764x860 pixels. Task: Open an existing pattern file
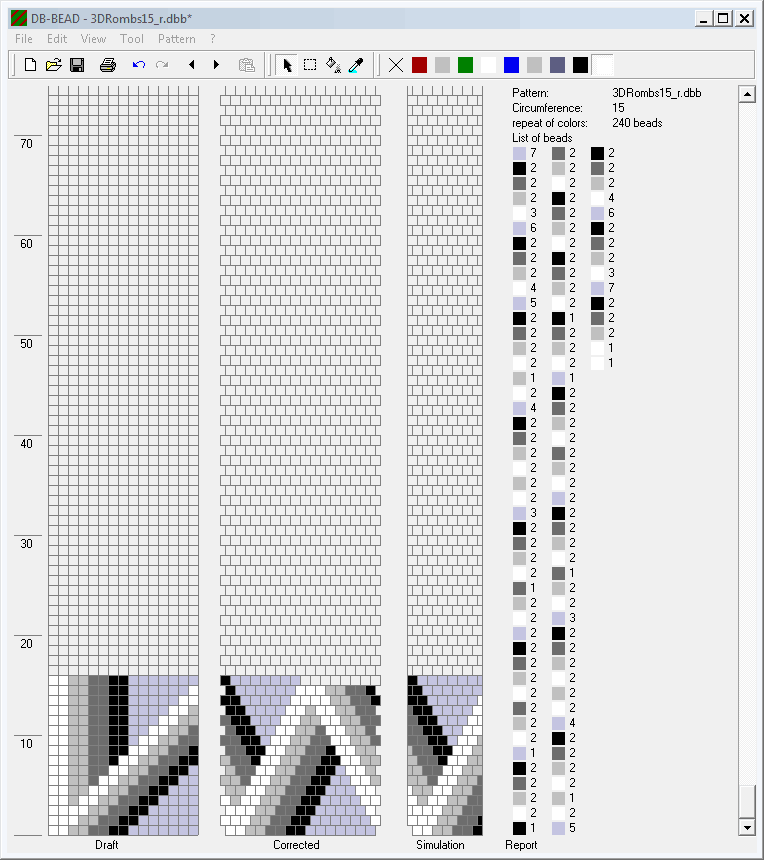(53, 65)
